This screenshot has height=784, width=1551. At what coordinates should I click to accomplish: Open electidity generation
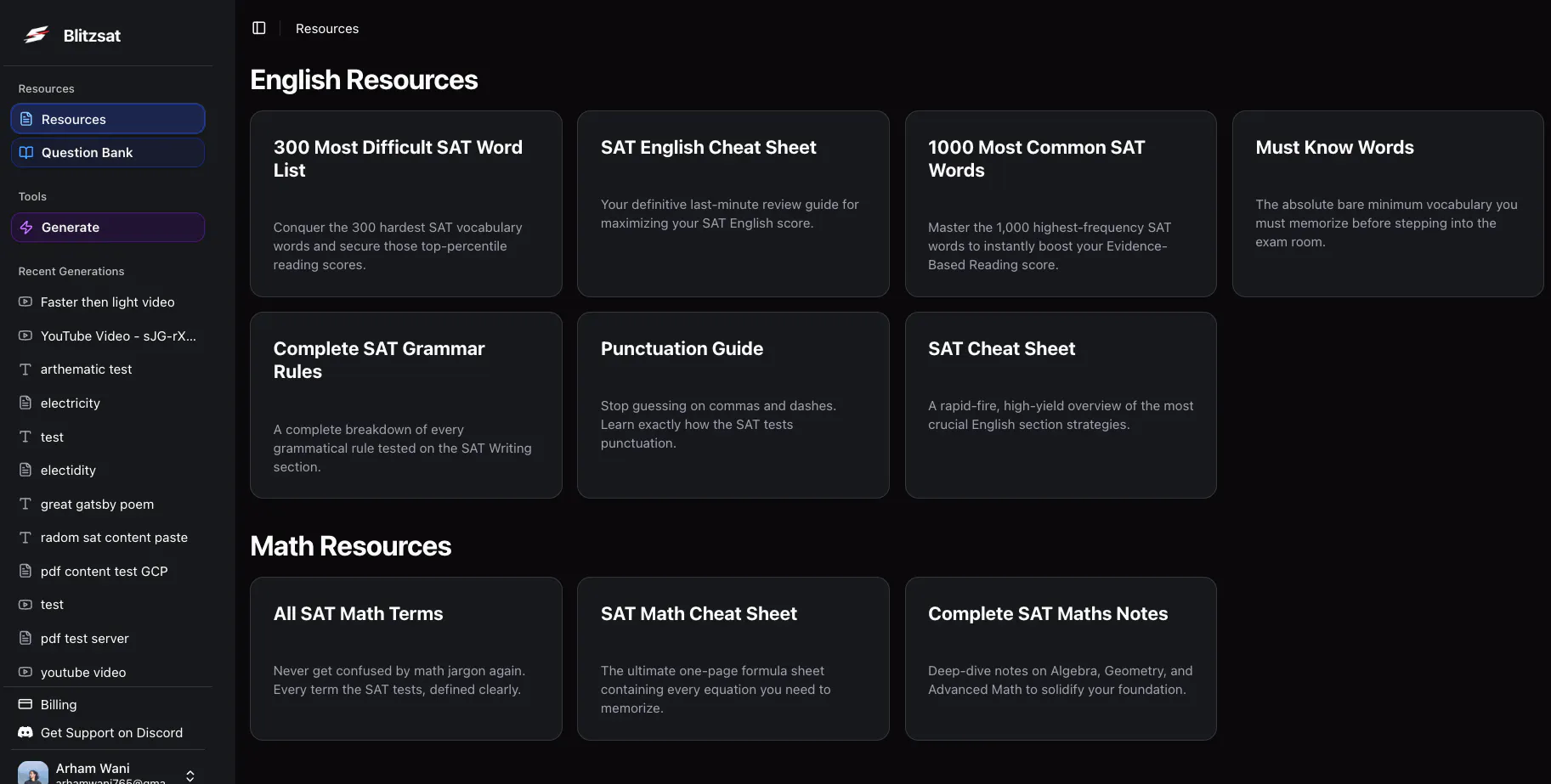(x=108, y=470)
